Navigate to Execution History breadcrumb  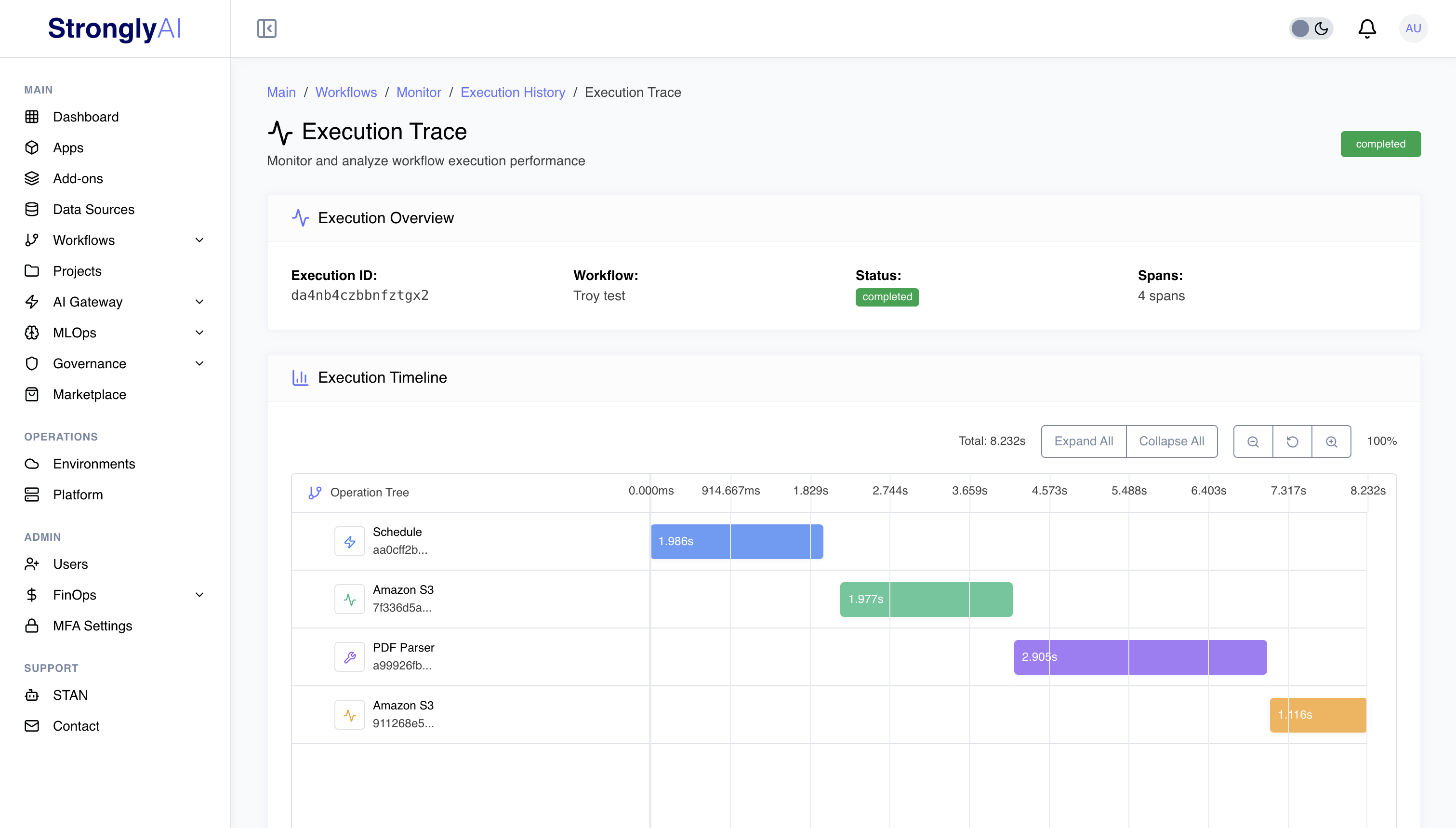coord(513,92)
